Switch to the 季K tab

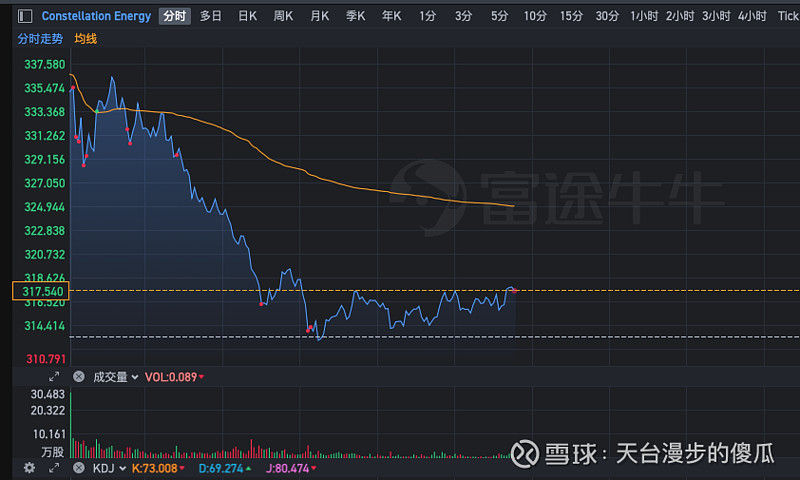[356, 16]
